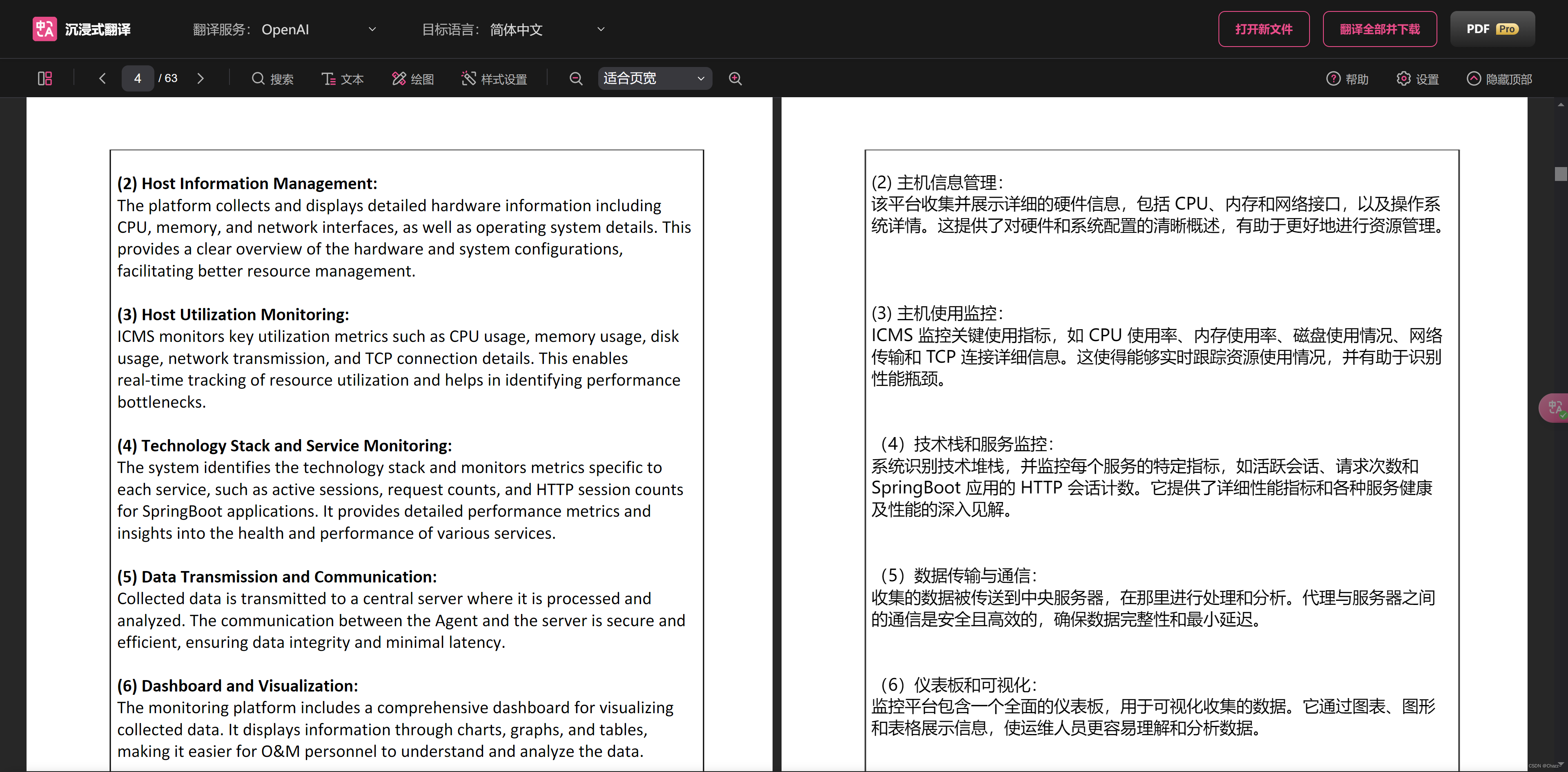This screenshot has height=772, width=1568.
Task: Click the zoom in magnifier icon
Action: [x=735, y=78]
